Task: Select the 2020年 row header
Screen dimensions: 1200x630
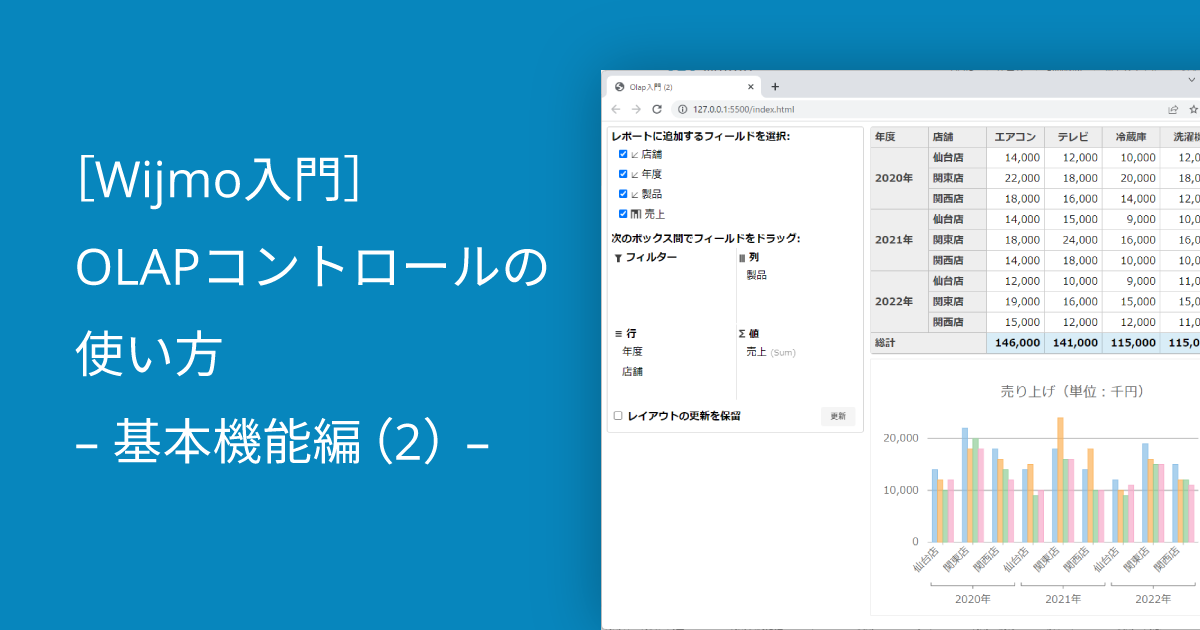Action: pos(899,178)
